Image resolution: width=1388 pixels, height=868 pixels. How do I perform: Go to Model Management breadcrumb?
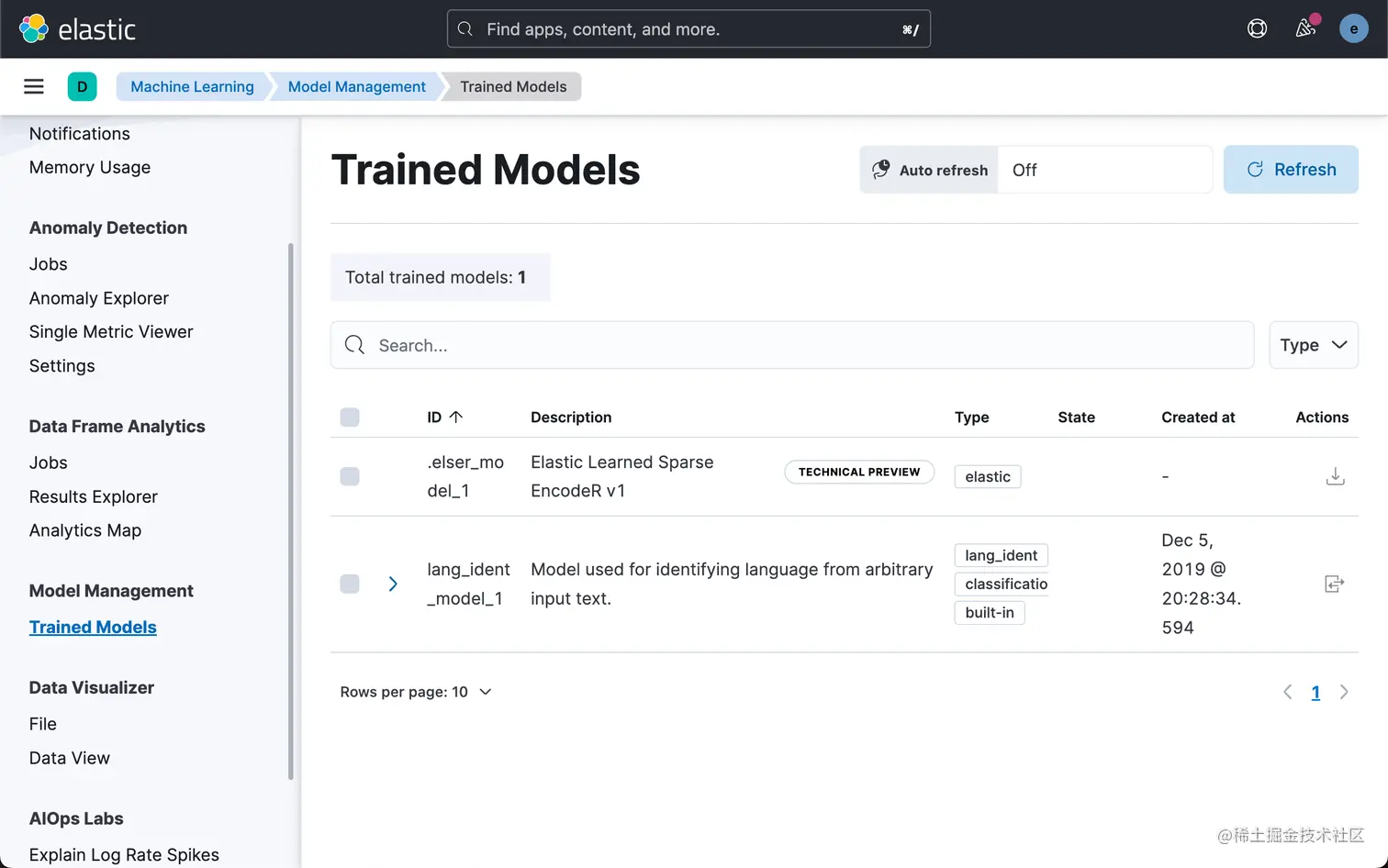point(357,86)
